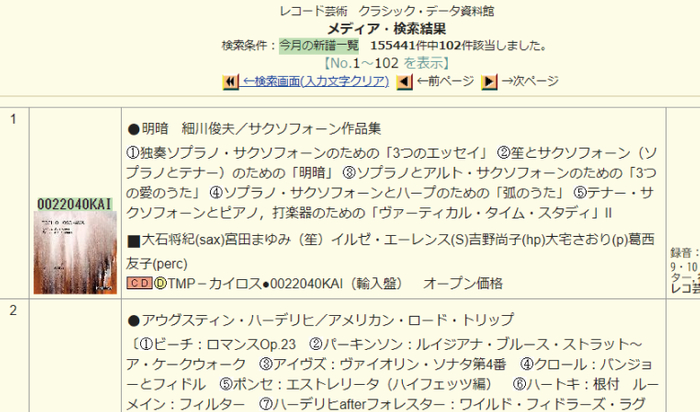The height and width of the screenshot is (412, 700).
Task: Click the 次ページ label text
Action: pos(530,81)
